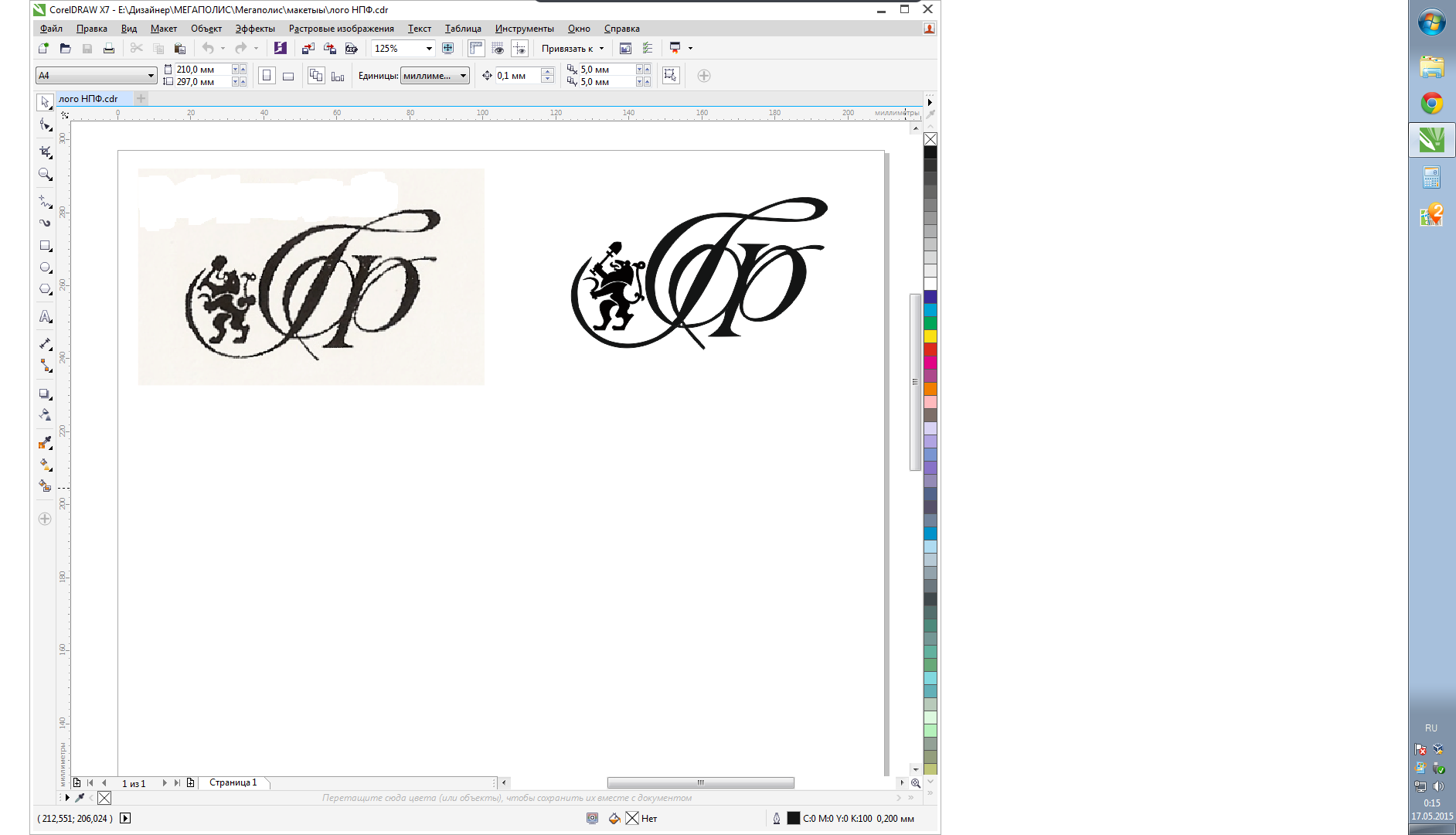Open the Правка menu

(92, 29)
